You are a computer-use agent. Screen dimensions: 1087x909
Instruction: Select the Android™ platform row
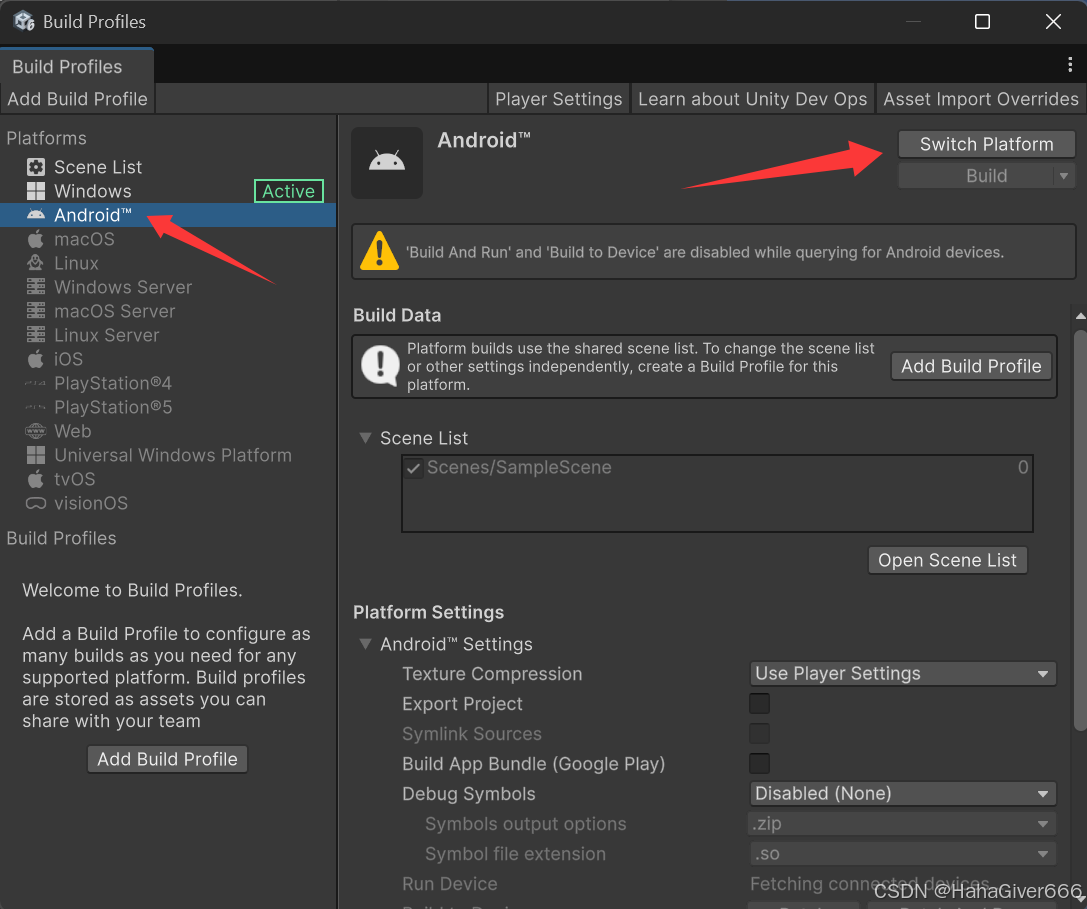coord(168,215)
